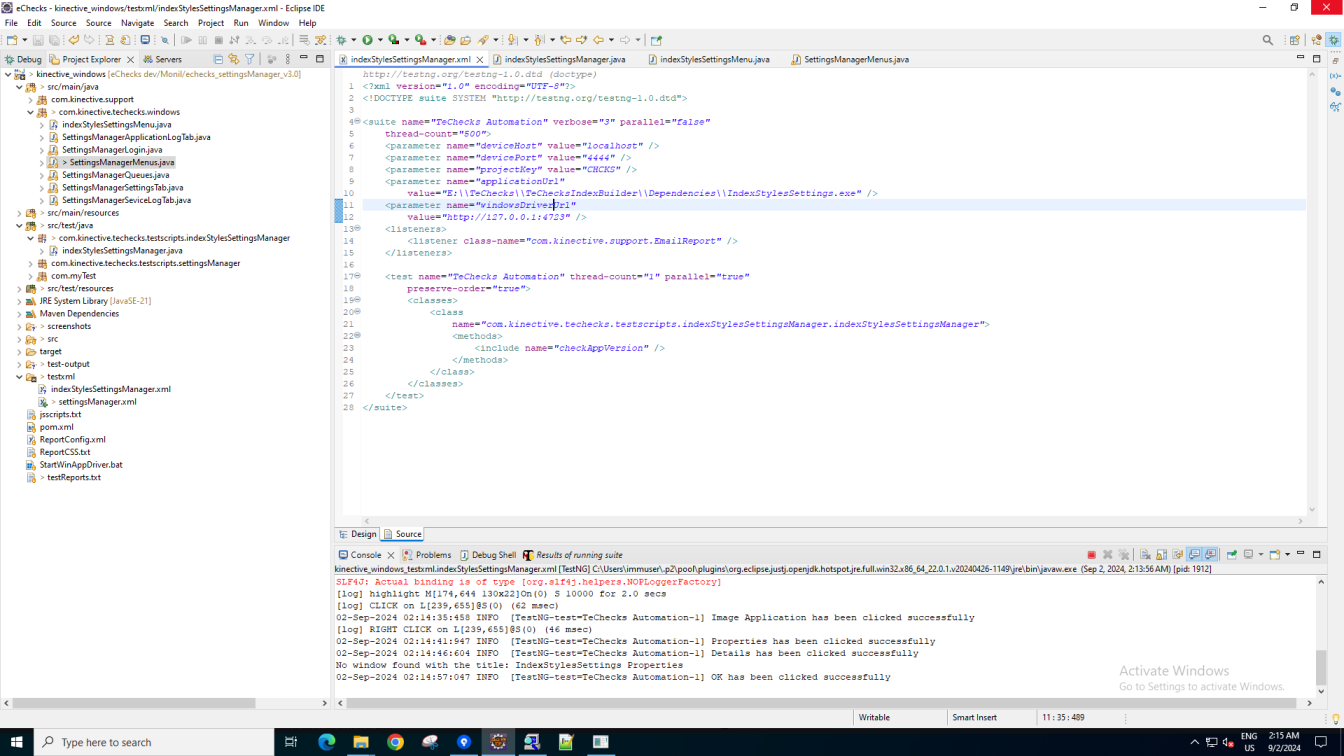Toggle show console when standard output changes
This screenshot has height=756, width=1344.
(1194, 555)
